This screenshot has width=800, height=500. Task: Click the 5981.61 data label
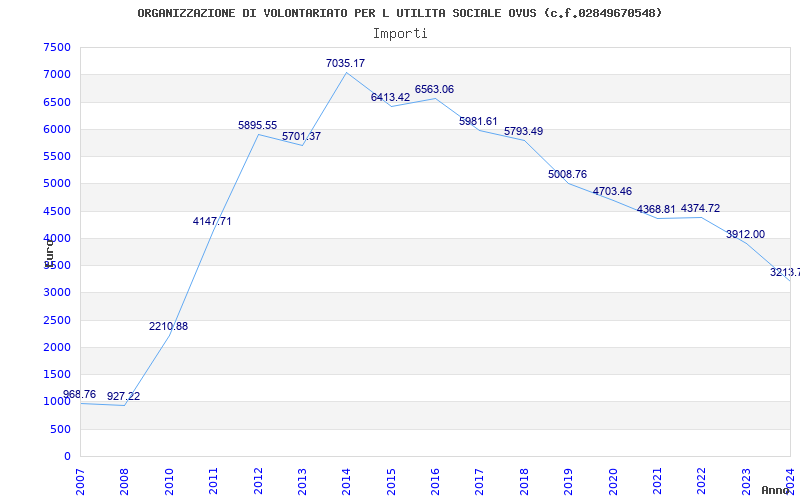point(478,121)
